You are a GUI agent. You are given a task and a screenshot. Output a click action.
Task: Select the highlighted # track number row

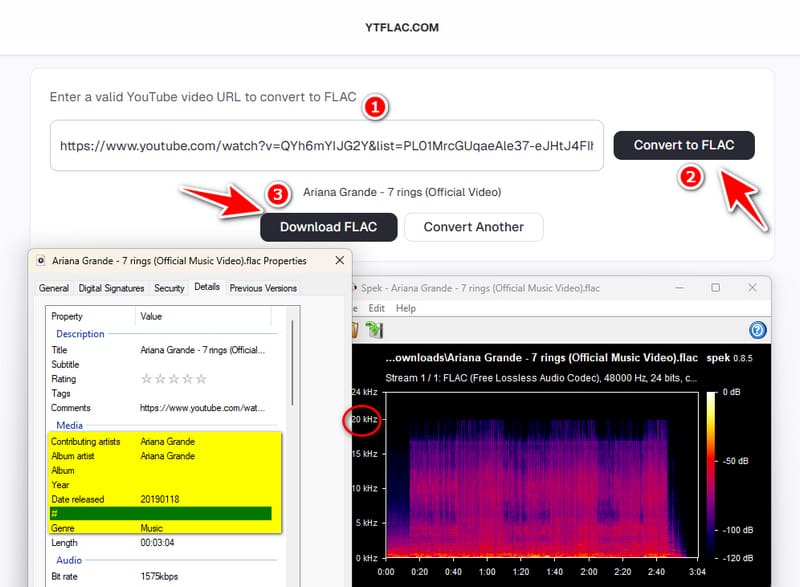tap(161, 514)
